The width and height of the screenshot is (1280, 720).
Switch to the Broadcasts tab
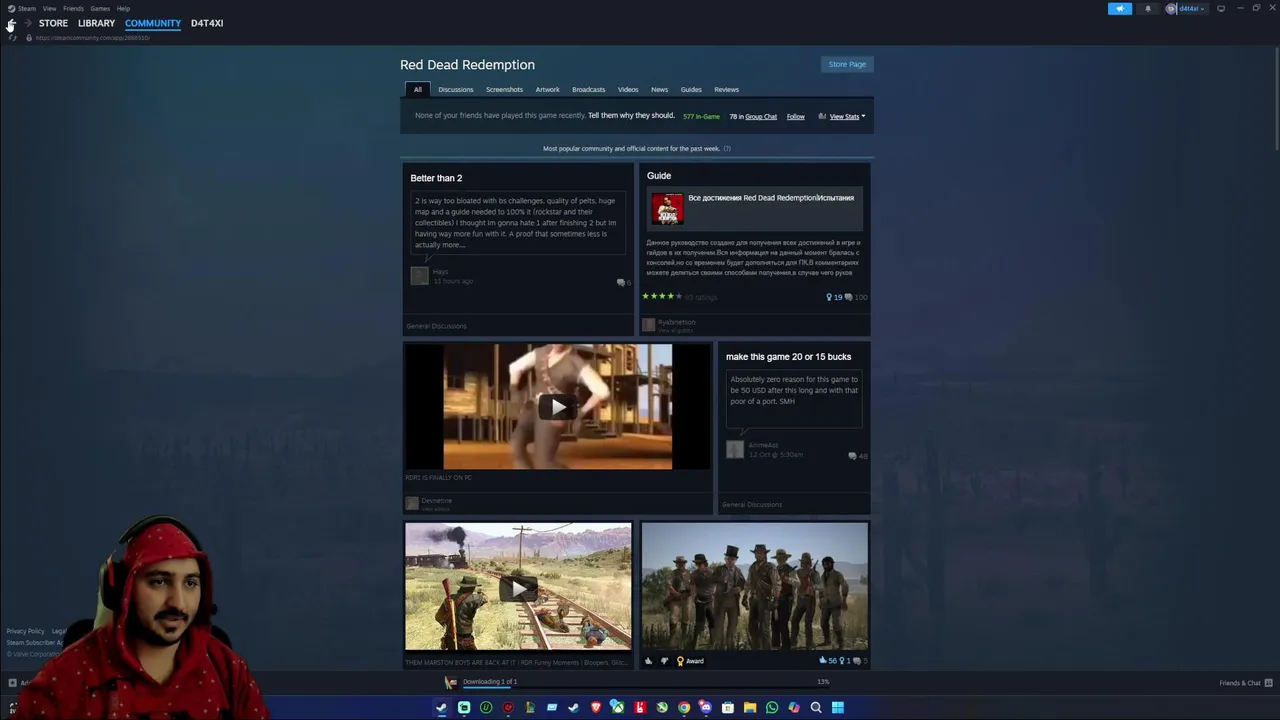(x=588, y=90)
